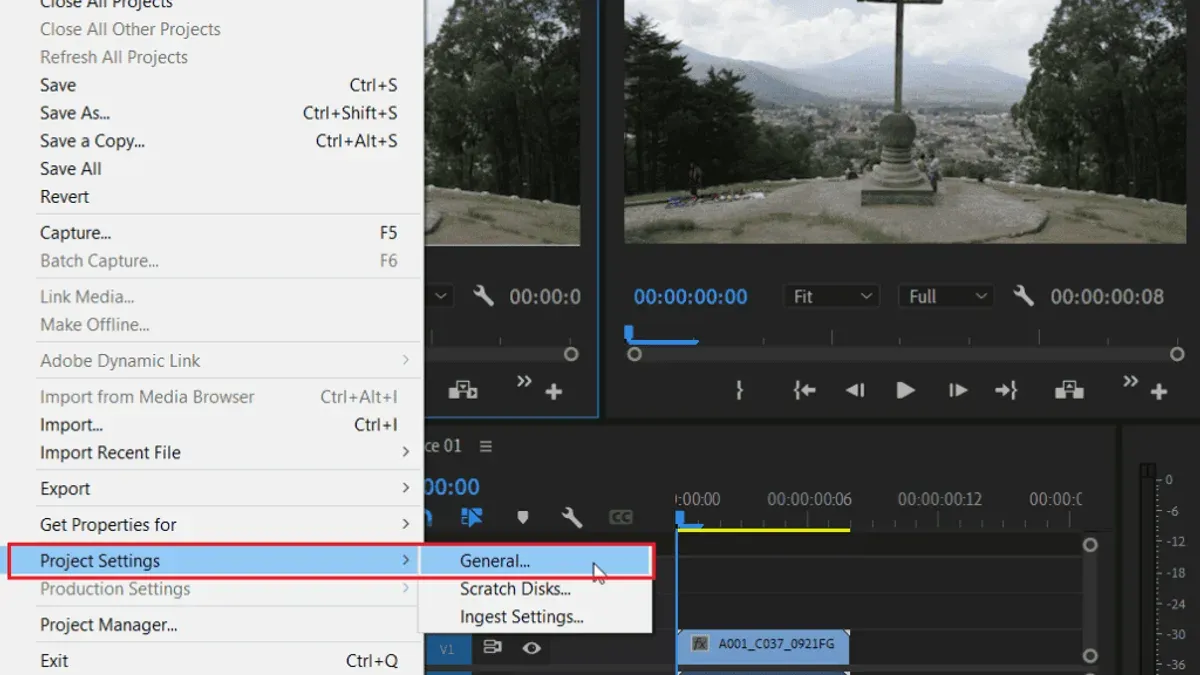1200x675 pixels.
Task: Open Source Monitor transport overflow chevrons
Action: pyautogui.click(x=524, y=381)
